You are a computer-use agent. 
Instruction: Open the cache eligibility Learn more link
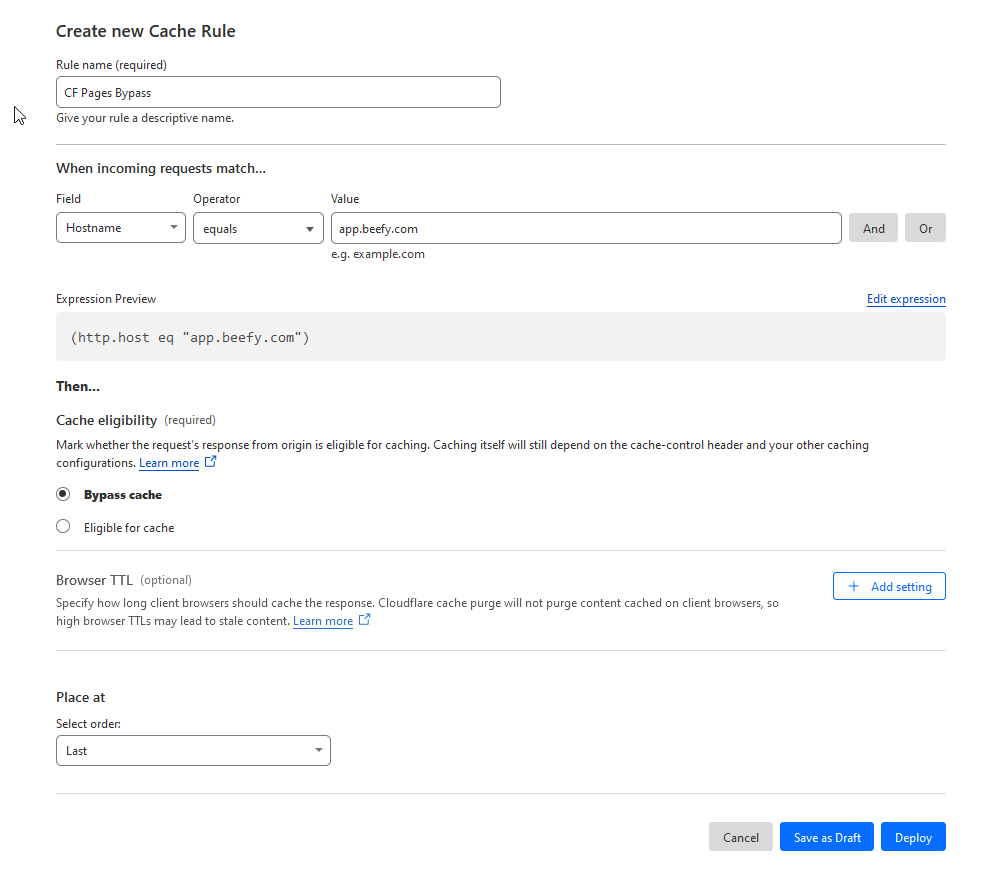(x=169, y=462)
